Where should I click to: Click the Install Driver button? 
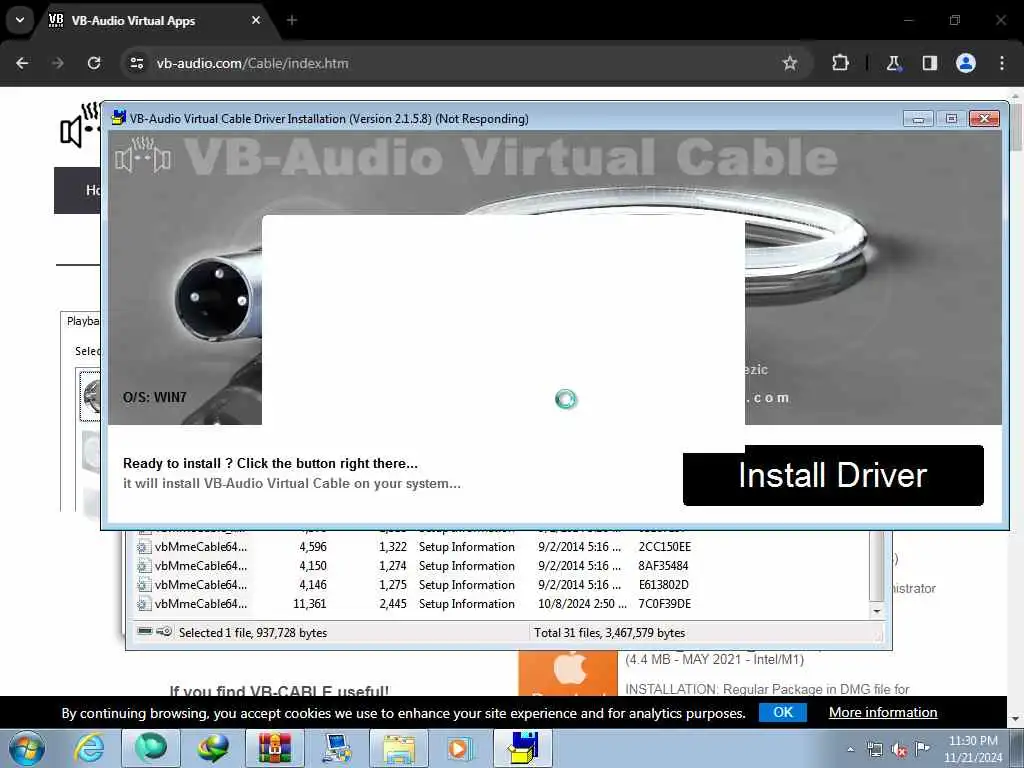(x=833, y=475)
